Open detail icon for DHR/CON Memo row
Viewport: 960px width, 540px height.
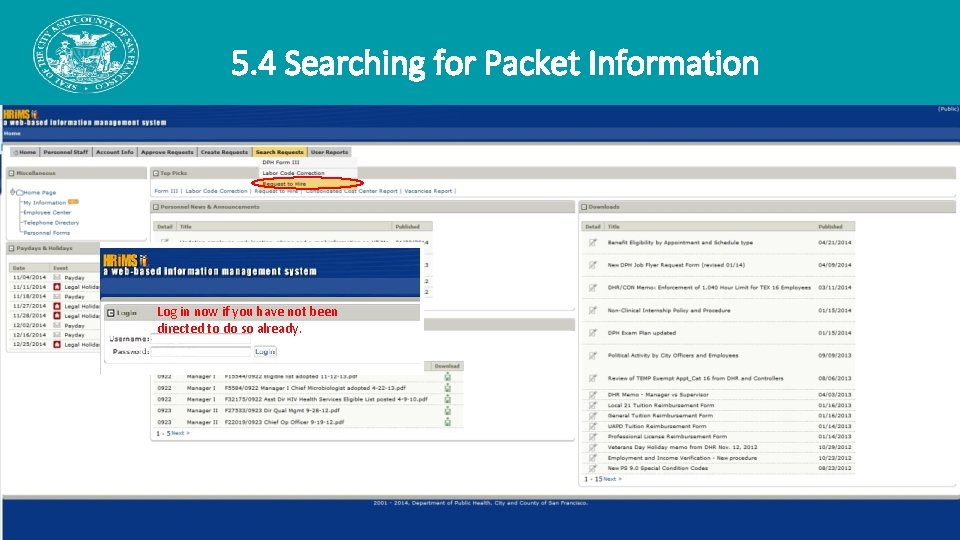pyautogui.click(x=593, y=288)
